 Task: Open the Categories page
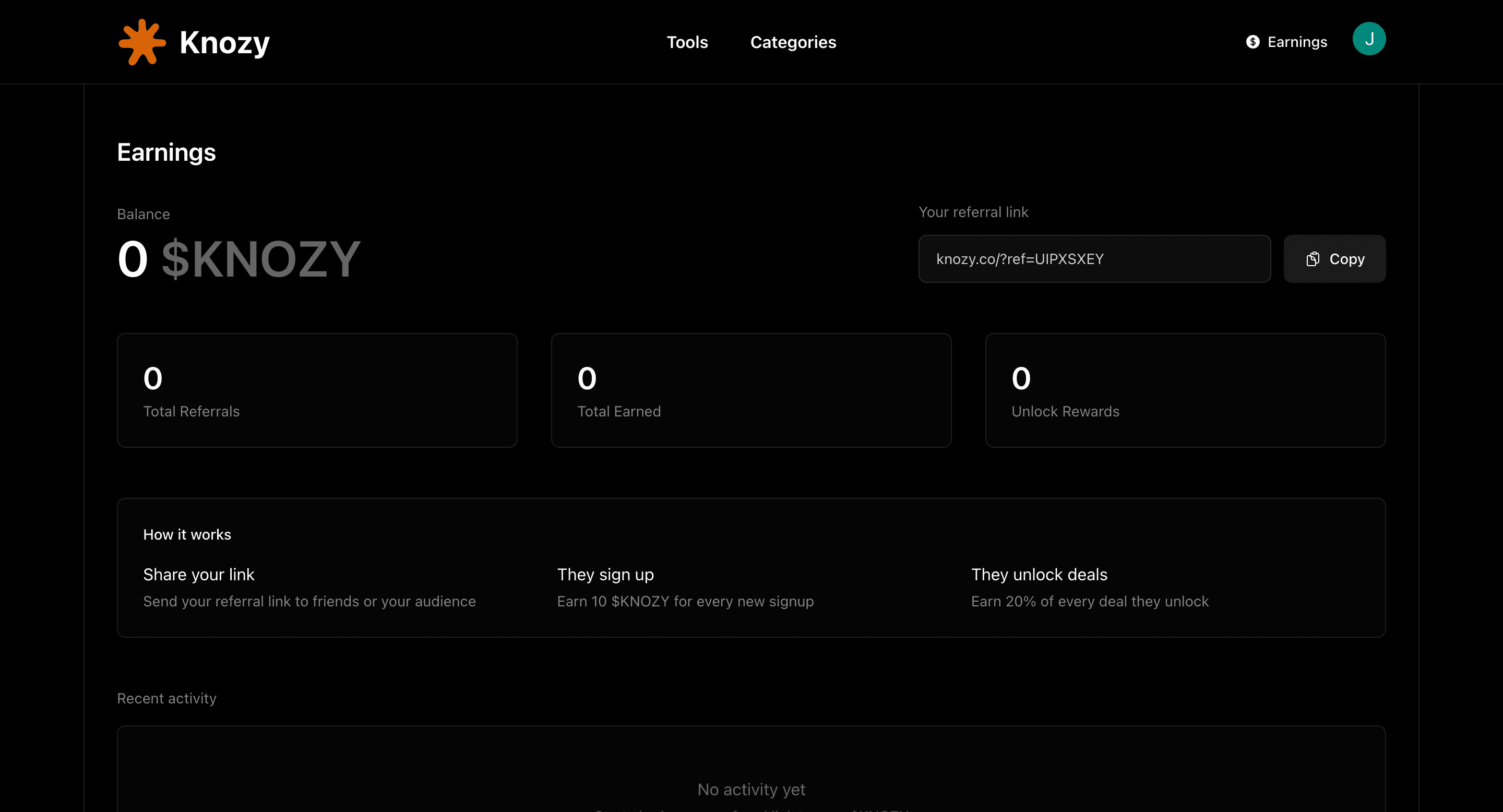[793, 42]
